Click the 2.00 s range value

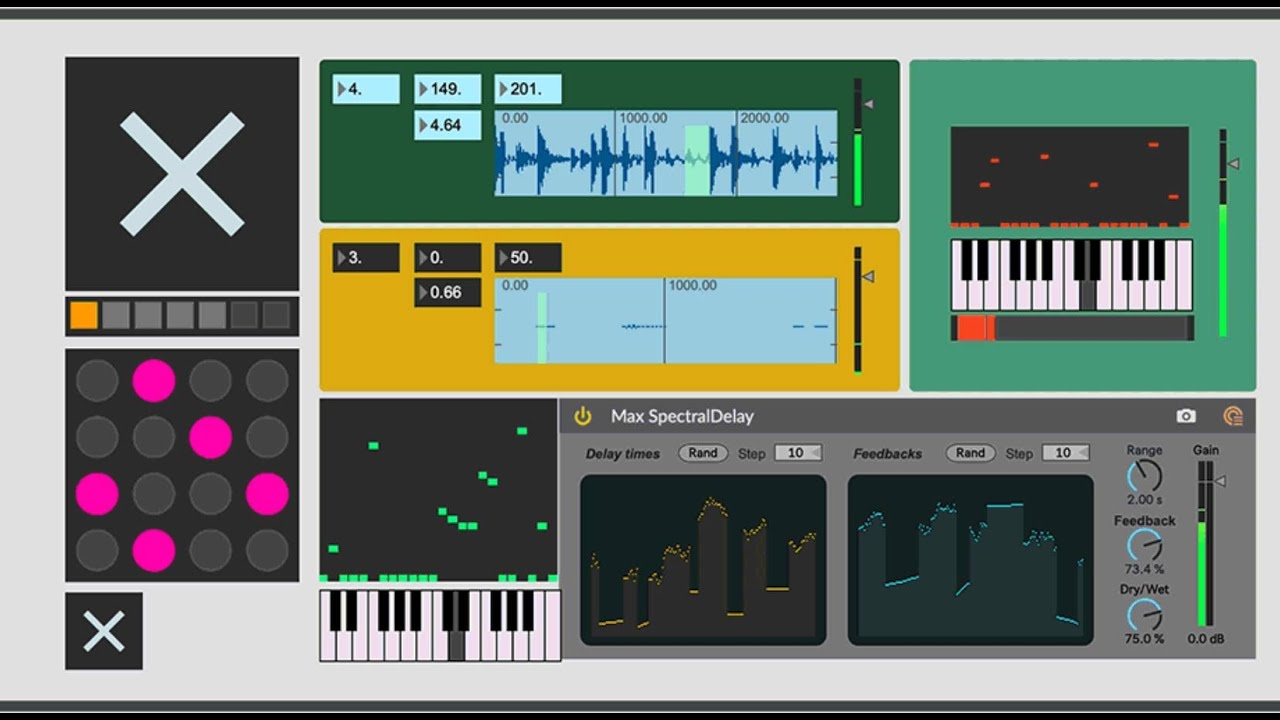tap(1145, 500)
